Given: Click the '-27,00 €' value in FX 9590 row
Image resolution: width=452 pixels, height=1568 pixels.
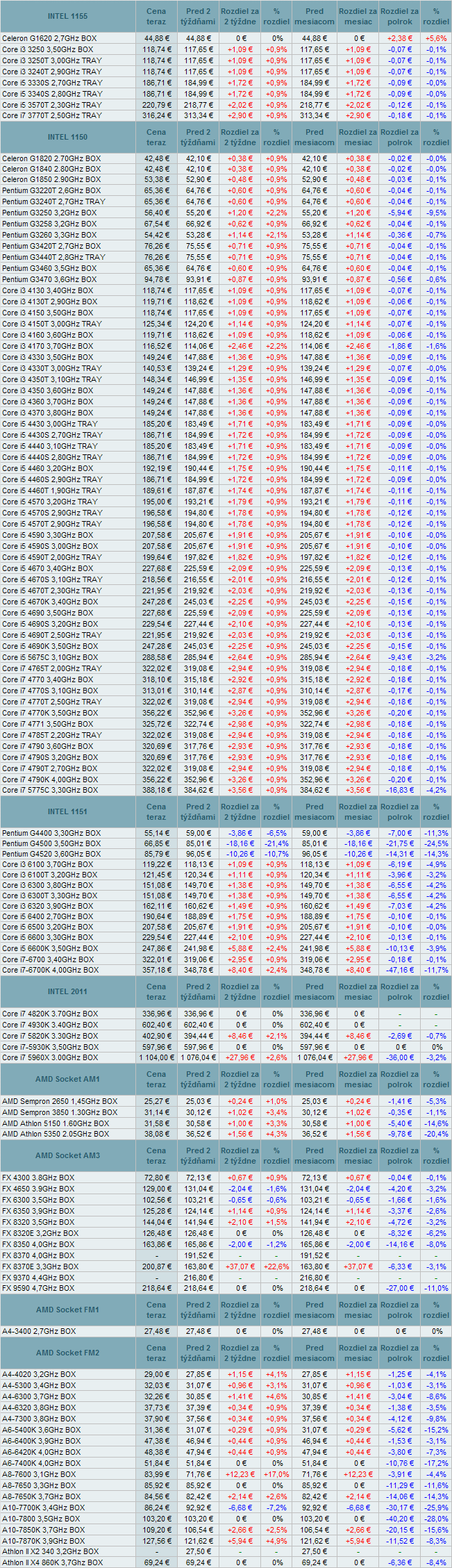Looking at the screenshot, I should [x=400, y=1288].
